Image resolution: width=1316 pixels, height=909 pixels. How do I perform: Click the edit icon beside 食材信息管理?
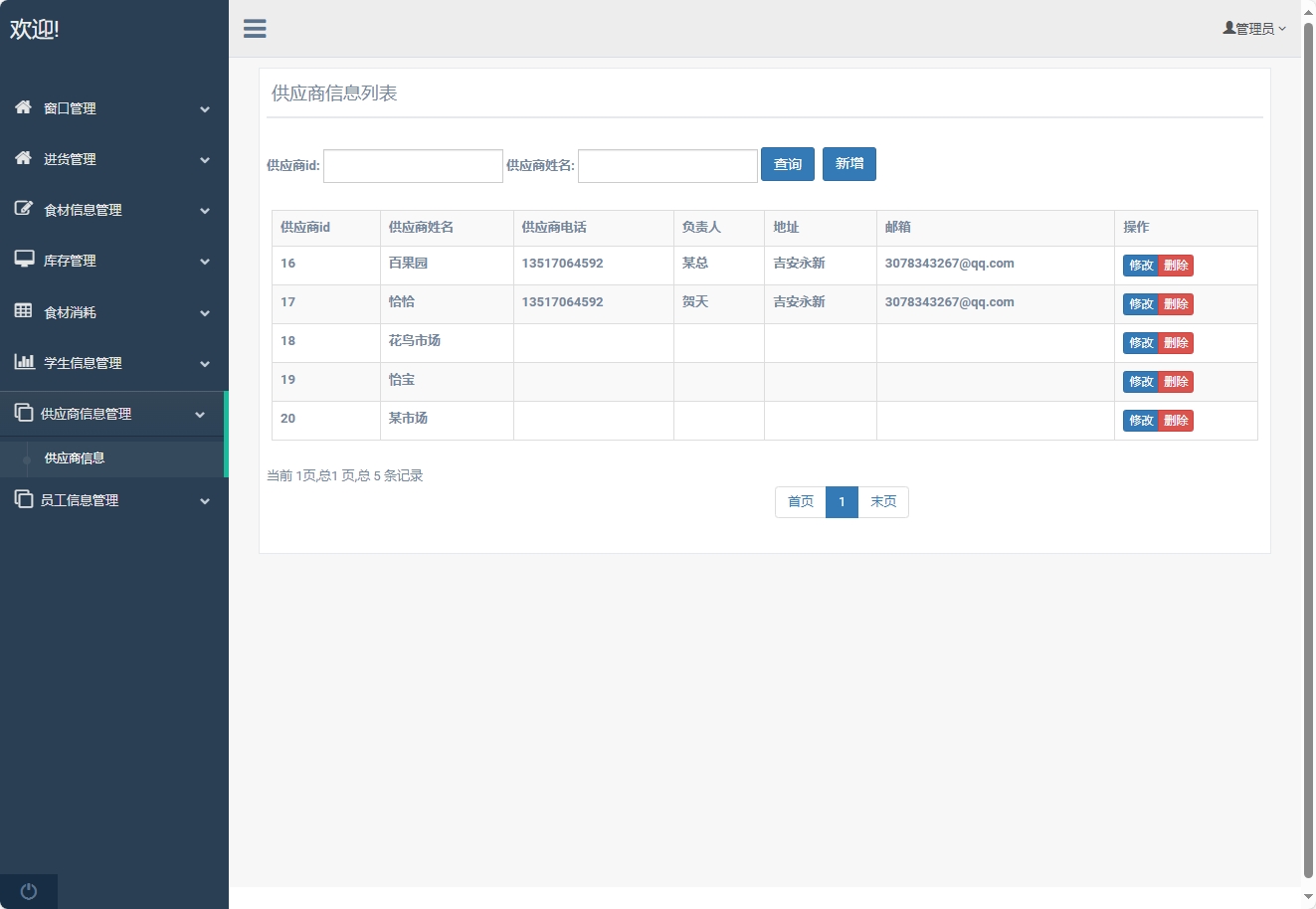(x=24, y=209)
